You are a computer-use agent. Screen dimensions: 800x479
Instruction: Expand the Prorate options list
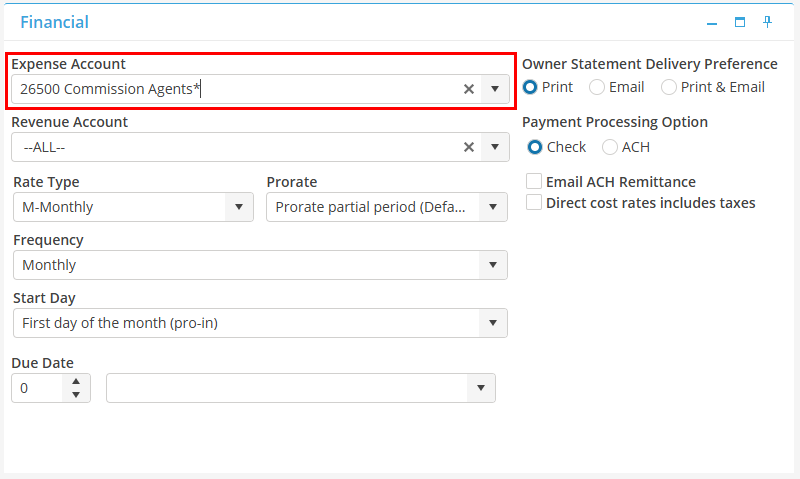[x=492, y=207]
